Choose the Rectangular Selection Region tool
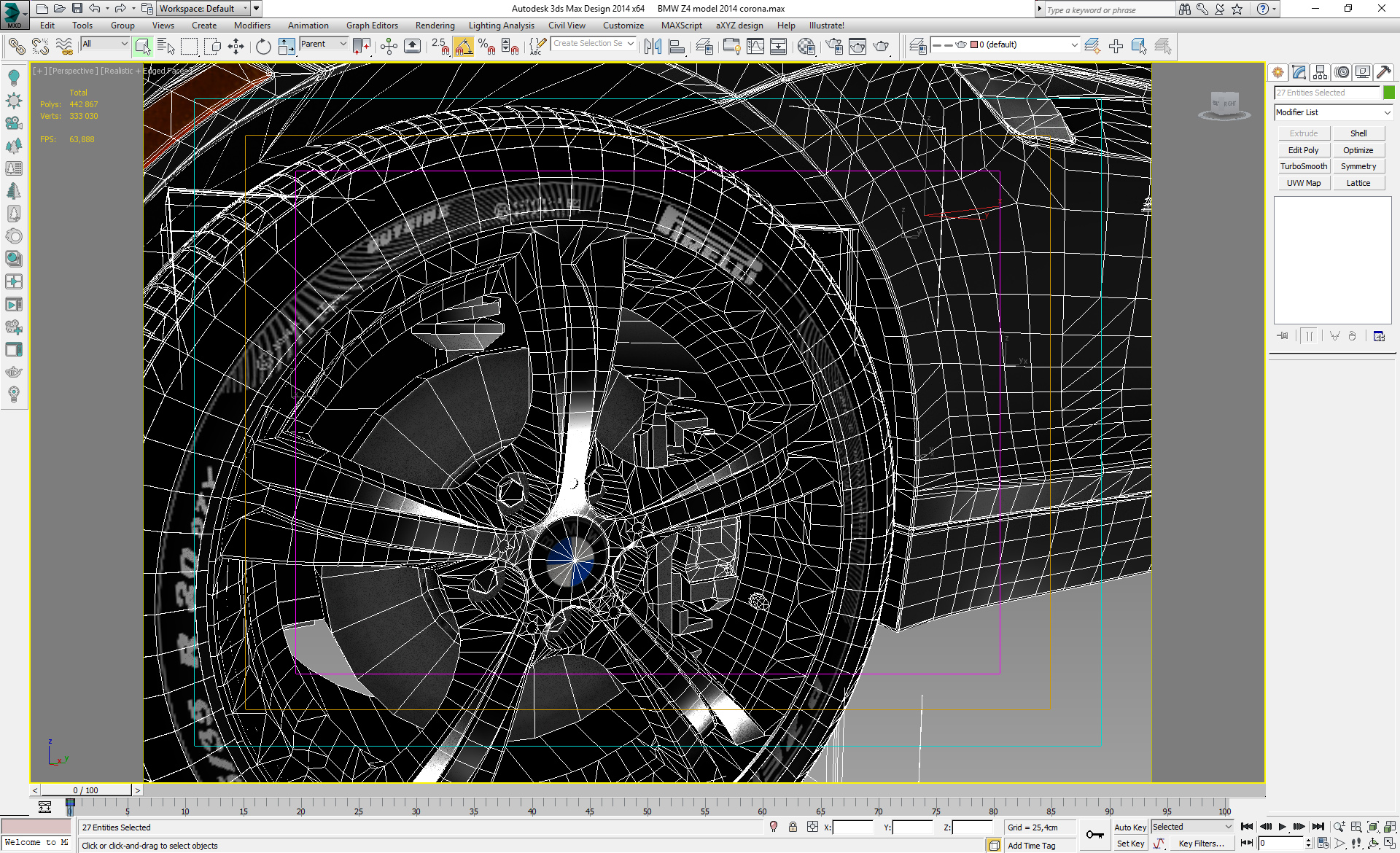Image resolution: width=1400 pixels, height=853 pixels. pos(190,47)
